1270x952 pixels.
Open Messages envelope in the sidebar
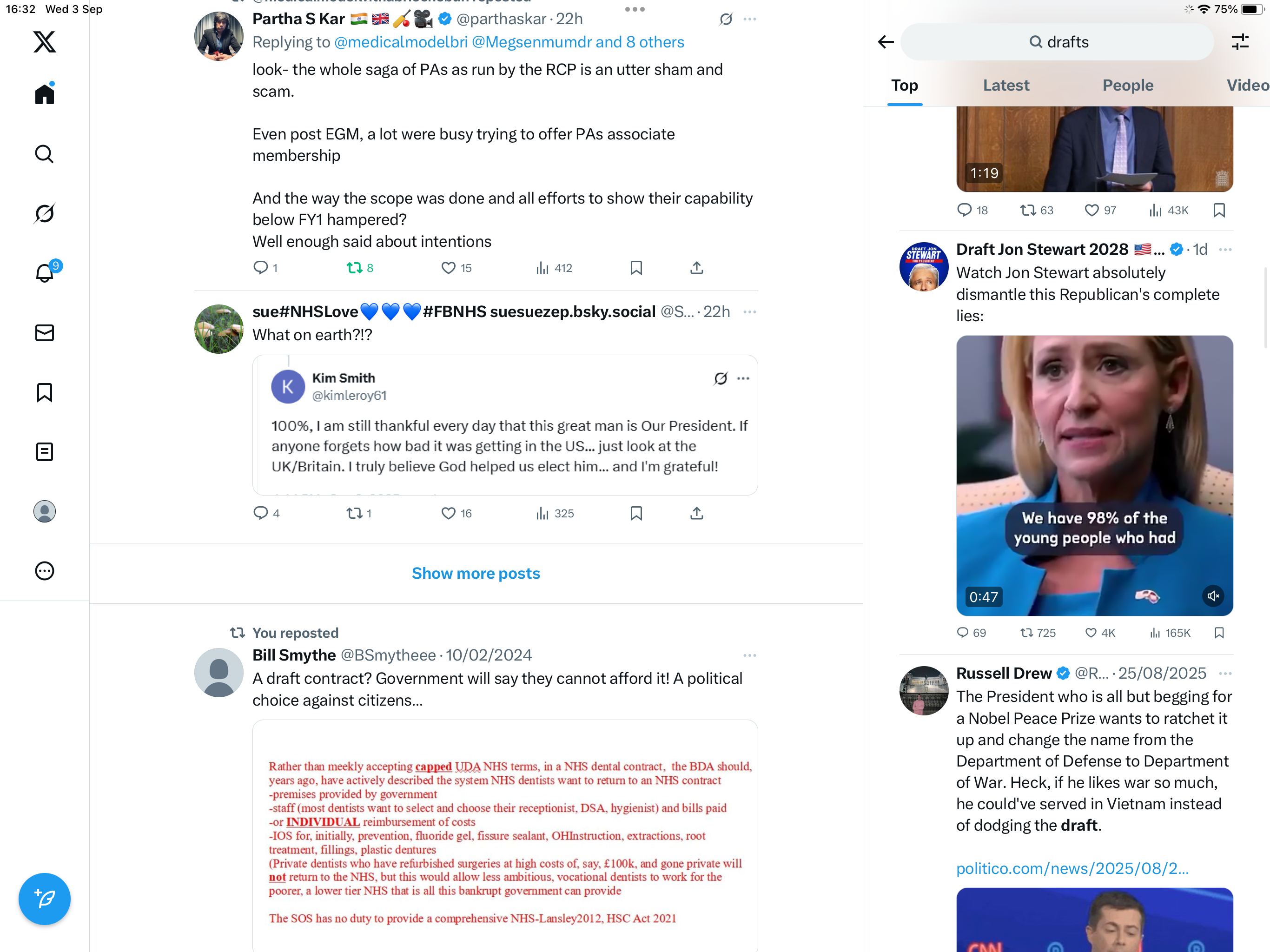pyautogui.click(x=44, y=333)
